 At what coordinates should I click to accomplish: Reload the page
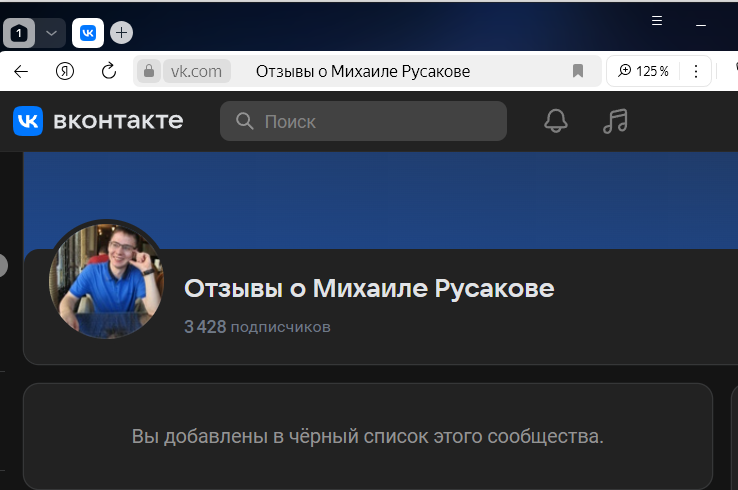109,71
